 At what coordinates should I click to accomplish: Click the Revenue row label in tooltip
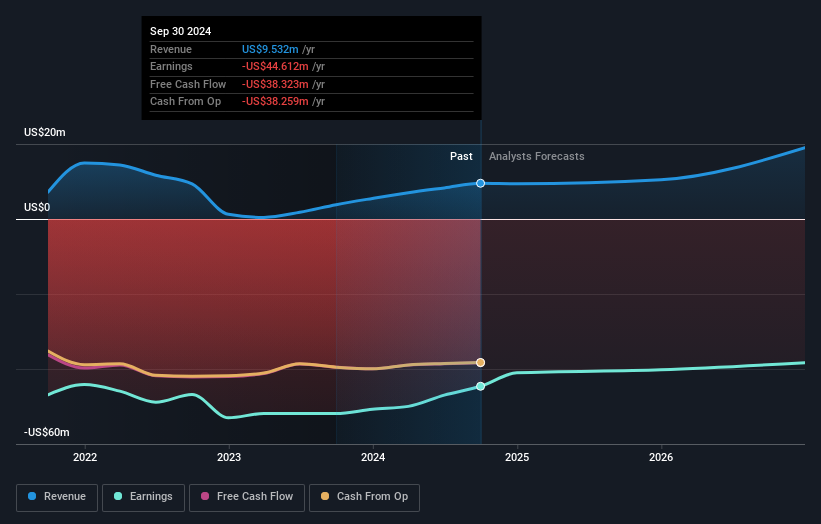[x=171, y=49]
